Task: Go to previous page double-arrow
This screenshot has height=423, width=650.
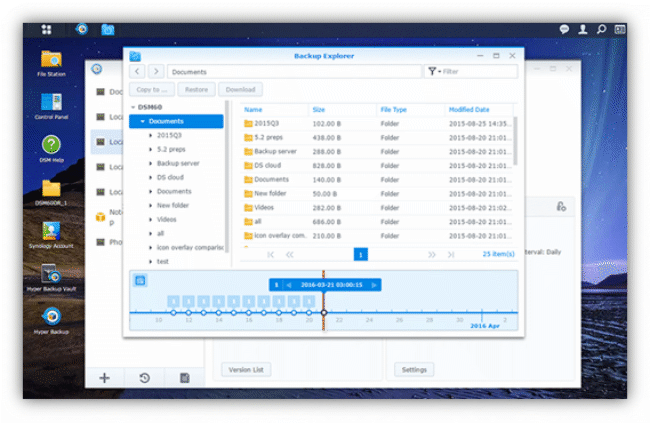Action: [x=290, y=254]
